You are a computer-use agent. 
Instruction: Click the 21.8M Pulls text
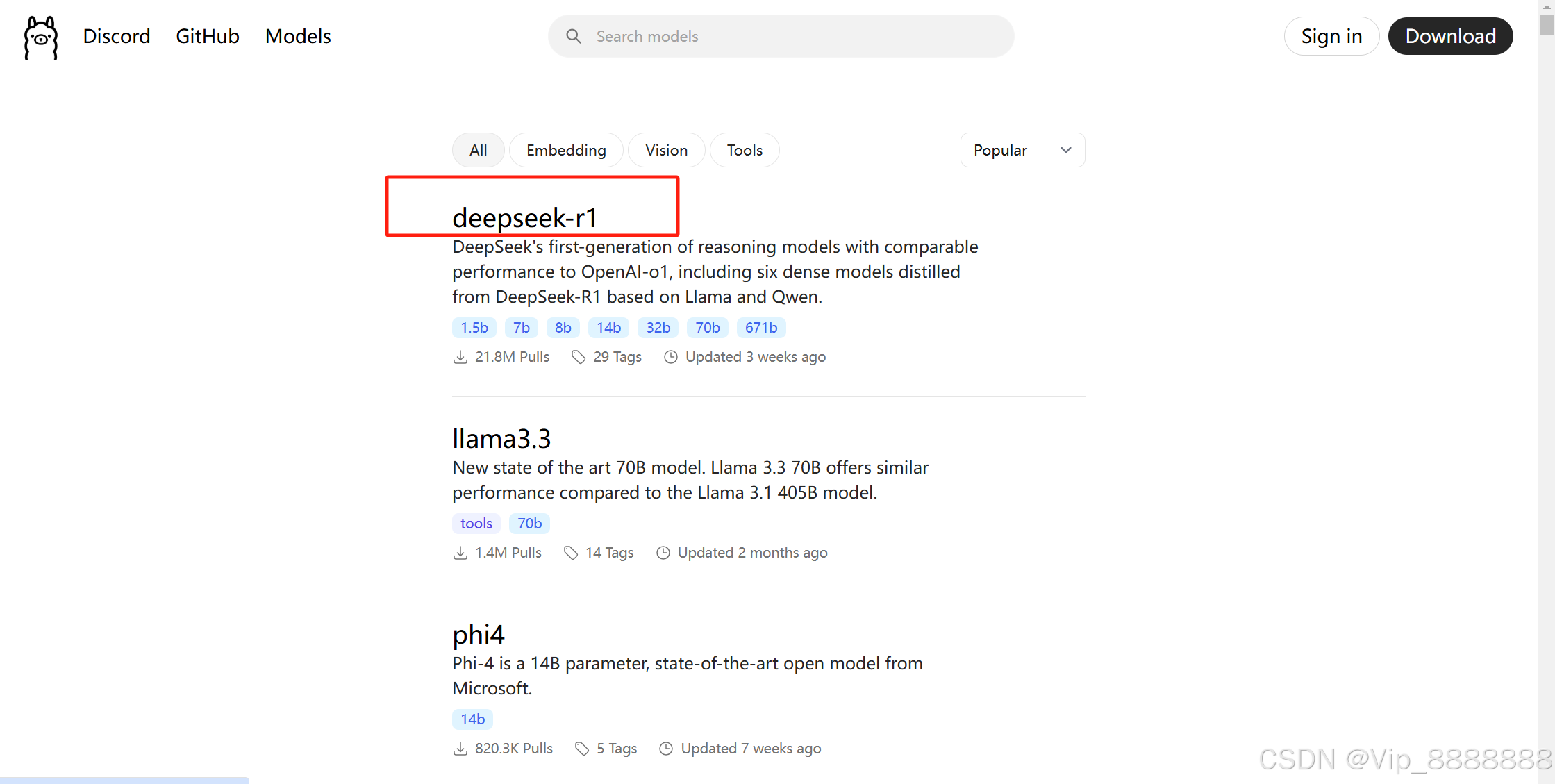point(513,357)
